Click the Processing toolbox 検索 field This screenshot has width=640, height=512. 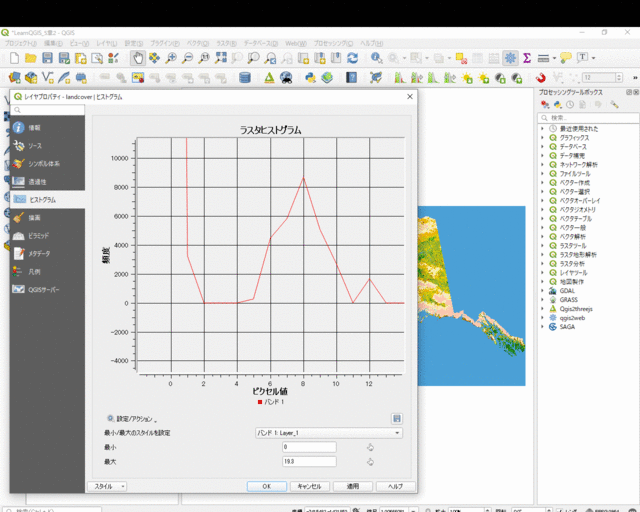tap(589, 118)
